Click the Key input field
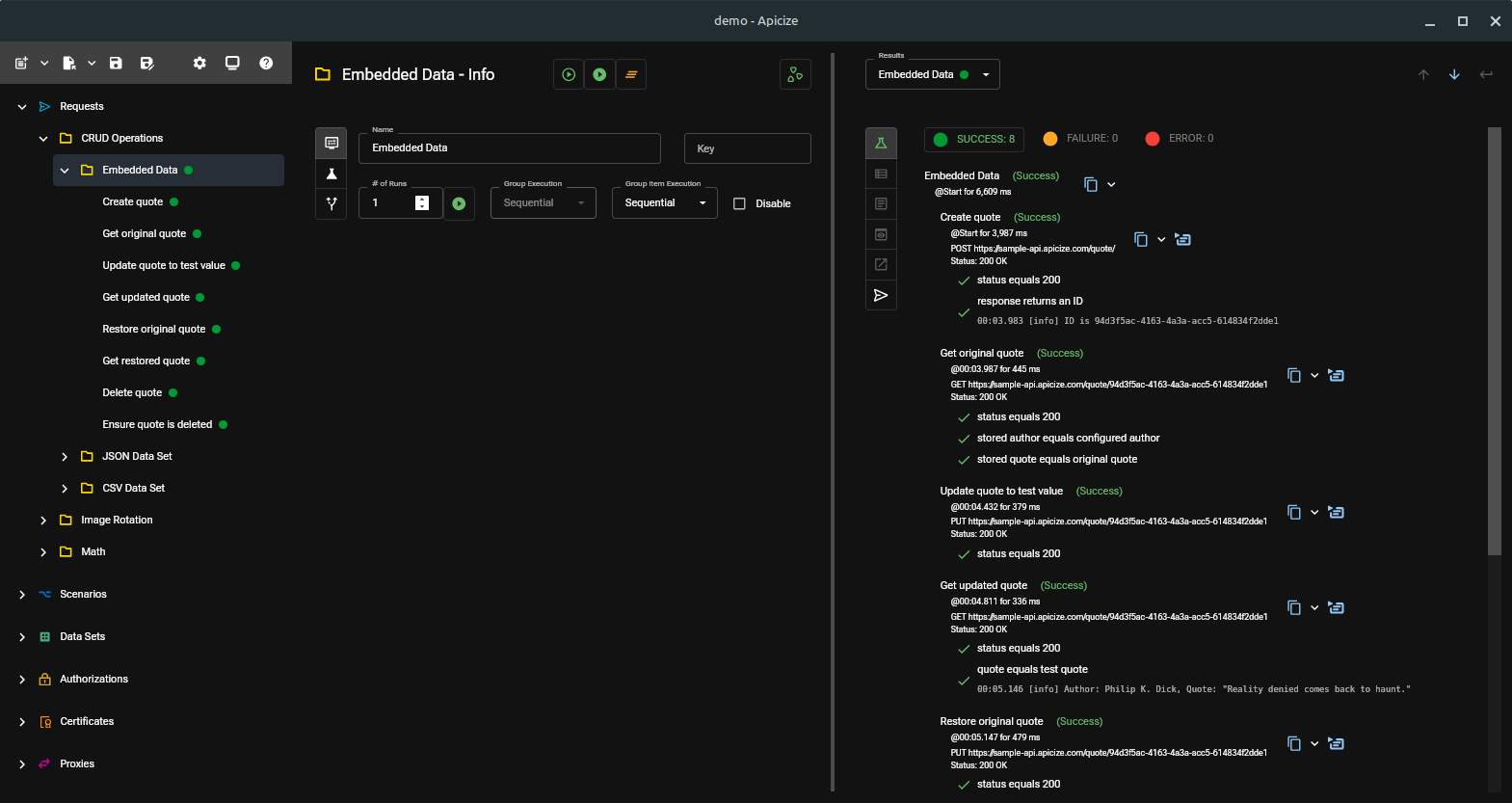 (x=748, y=148)
